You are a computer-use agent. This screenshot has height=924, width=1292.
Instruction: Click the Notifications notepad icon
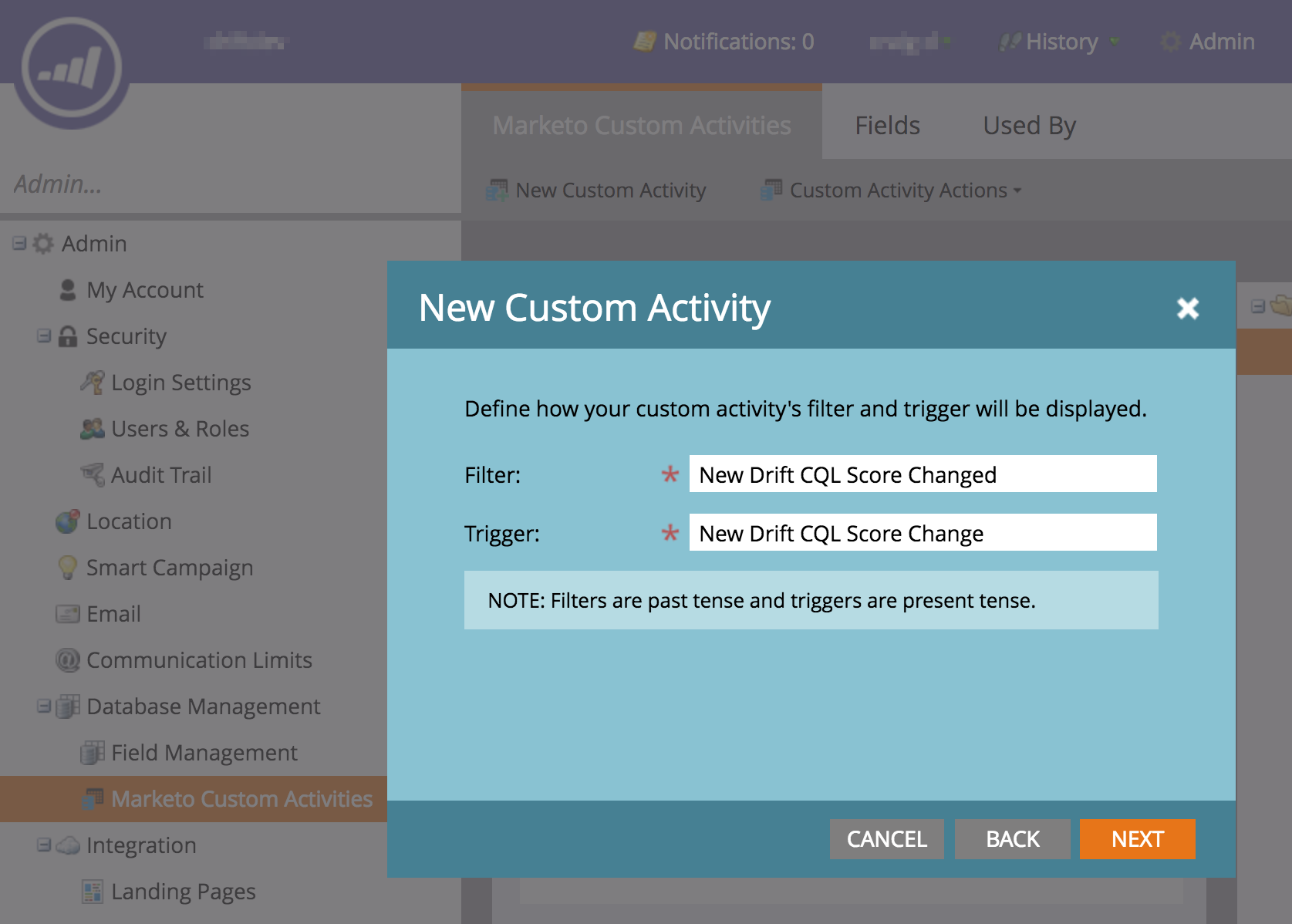pos(645,42)
